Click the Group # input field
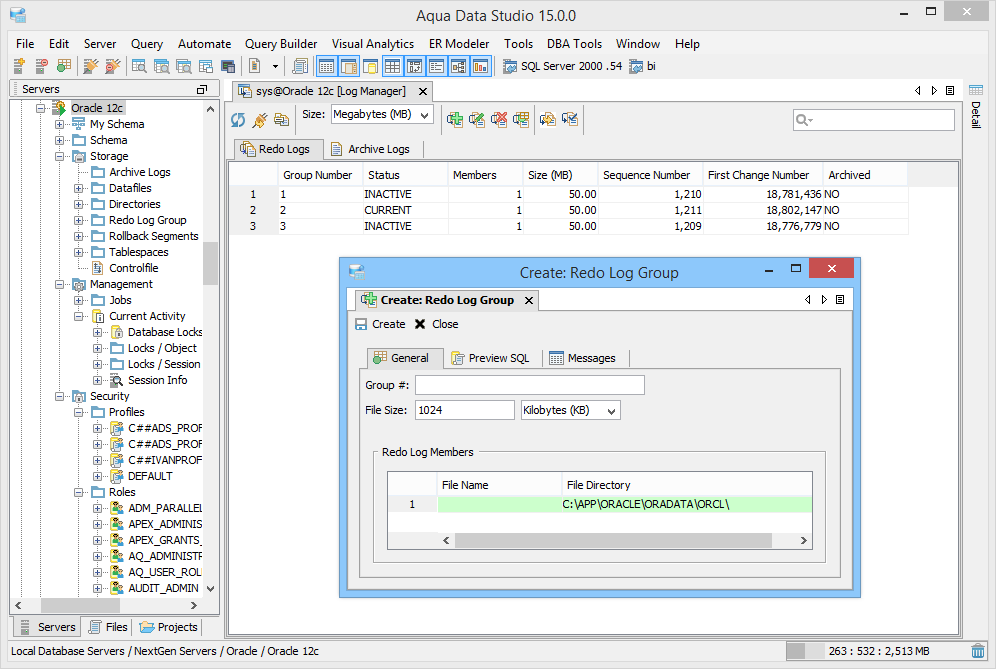Screen dimensions: 996x669 coord(530,385)
